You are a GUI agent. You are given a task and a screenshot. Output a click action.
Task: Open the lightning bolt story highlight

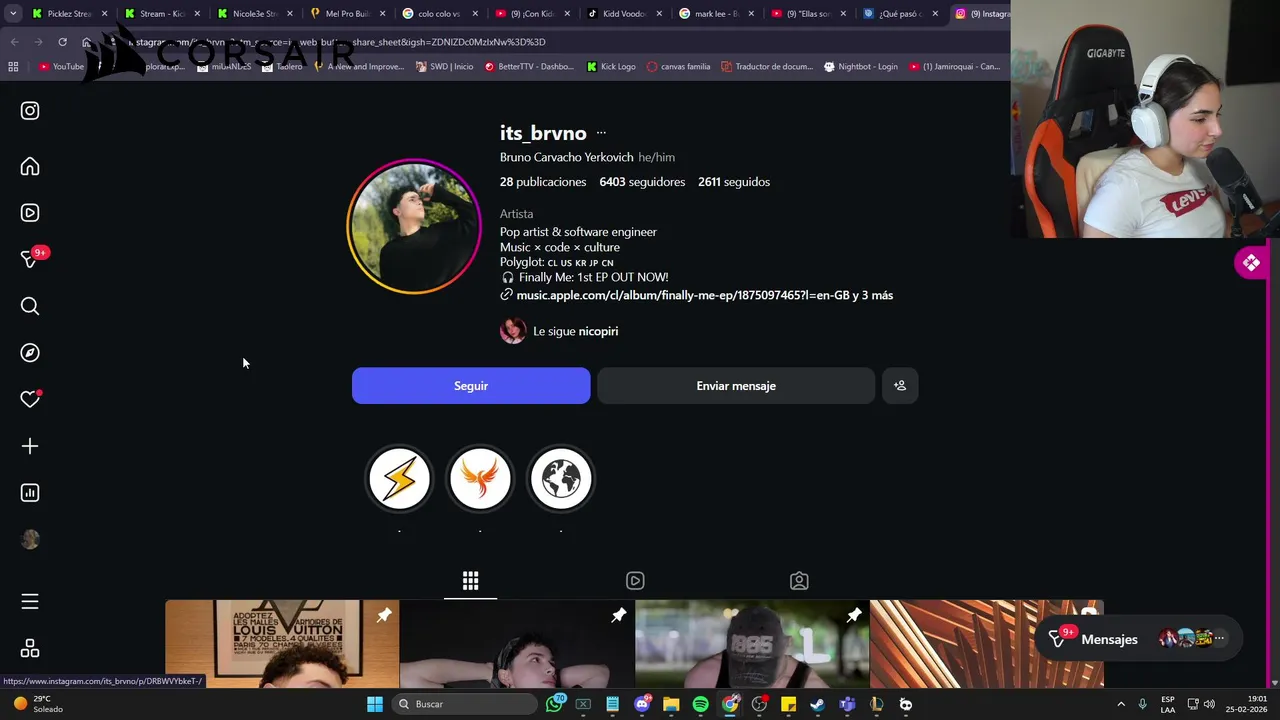[x=399, y=479]
